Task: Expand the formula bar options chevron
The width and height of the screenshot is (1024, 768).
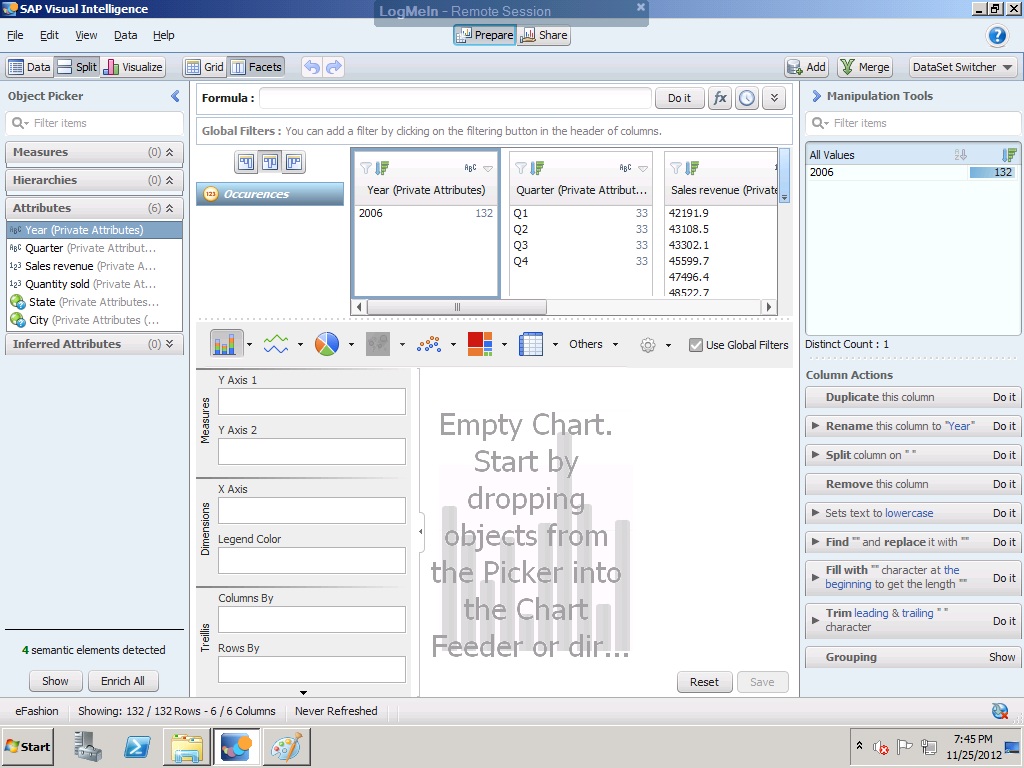Action: pos(774,98)
